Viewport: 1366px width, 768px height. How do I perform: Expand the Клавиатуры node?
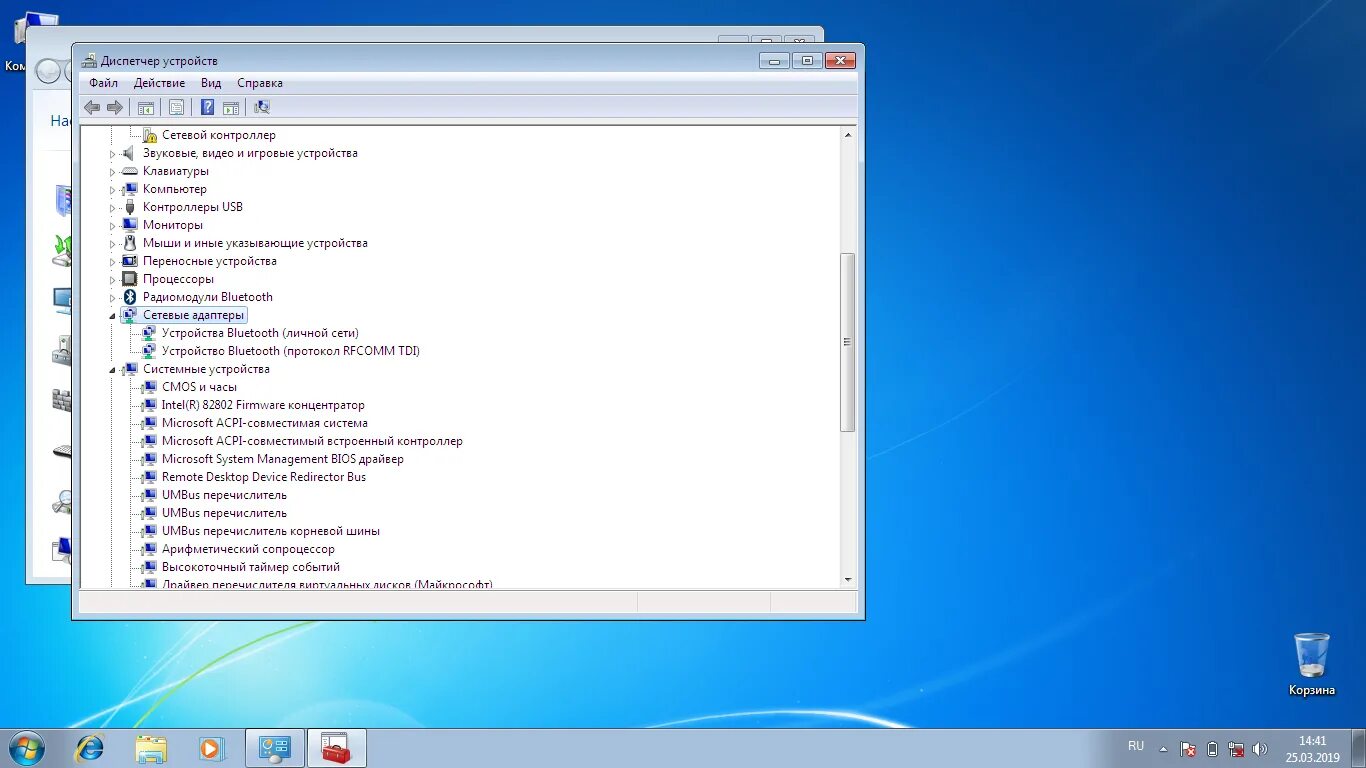pyautogui.click(x=113, y=172)
